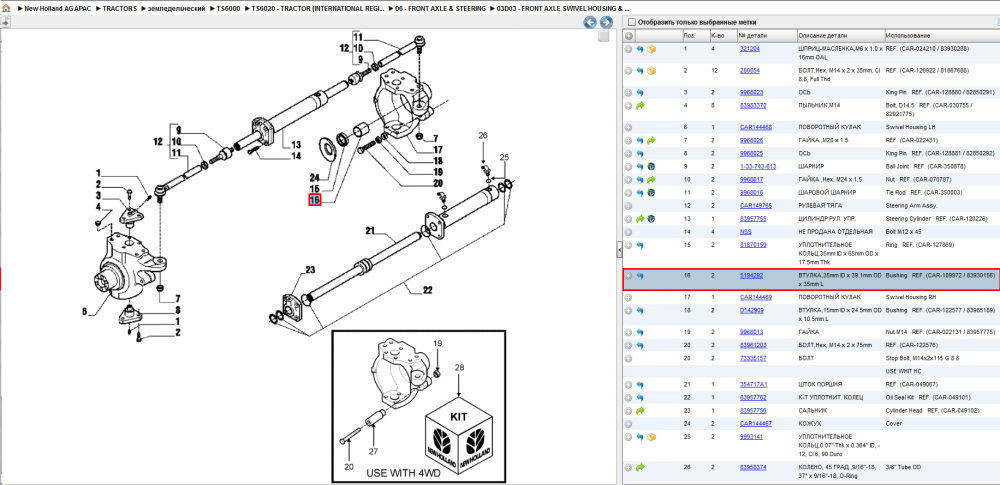The height and width of the screenshot is (485, 1000).
Task: Open part number link 354717A1
Action: (753, 385)
